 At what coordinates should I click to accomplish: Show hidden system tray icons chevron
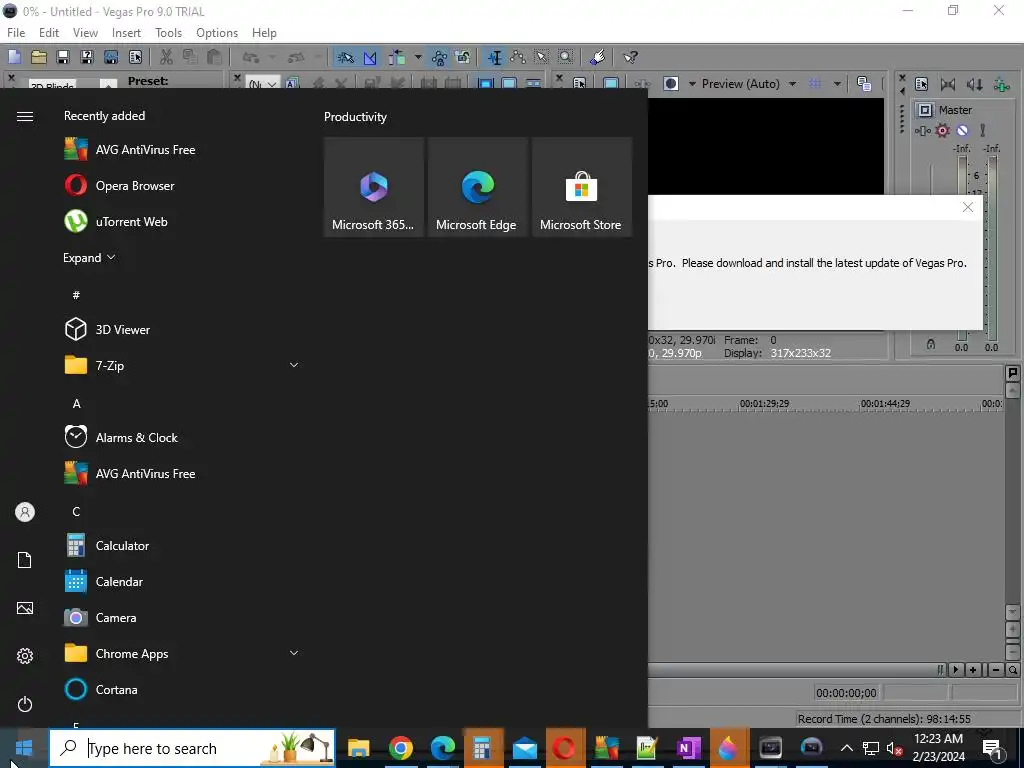tap(846, 748)
